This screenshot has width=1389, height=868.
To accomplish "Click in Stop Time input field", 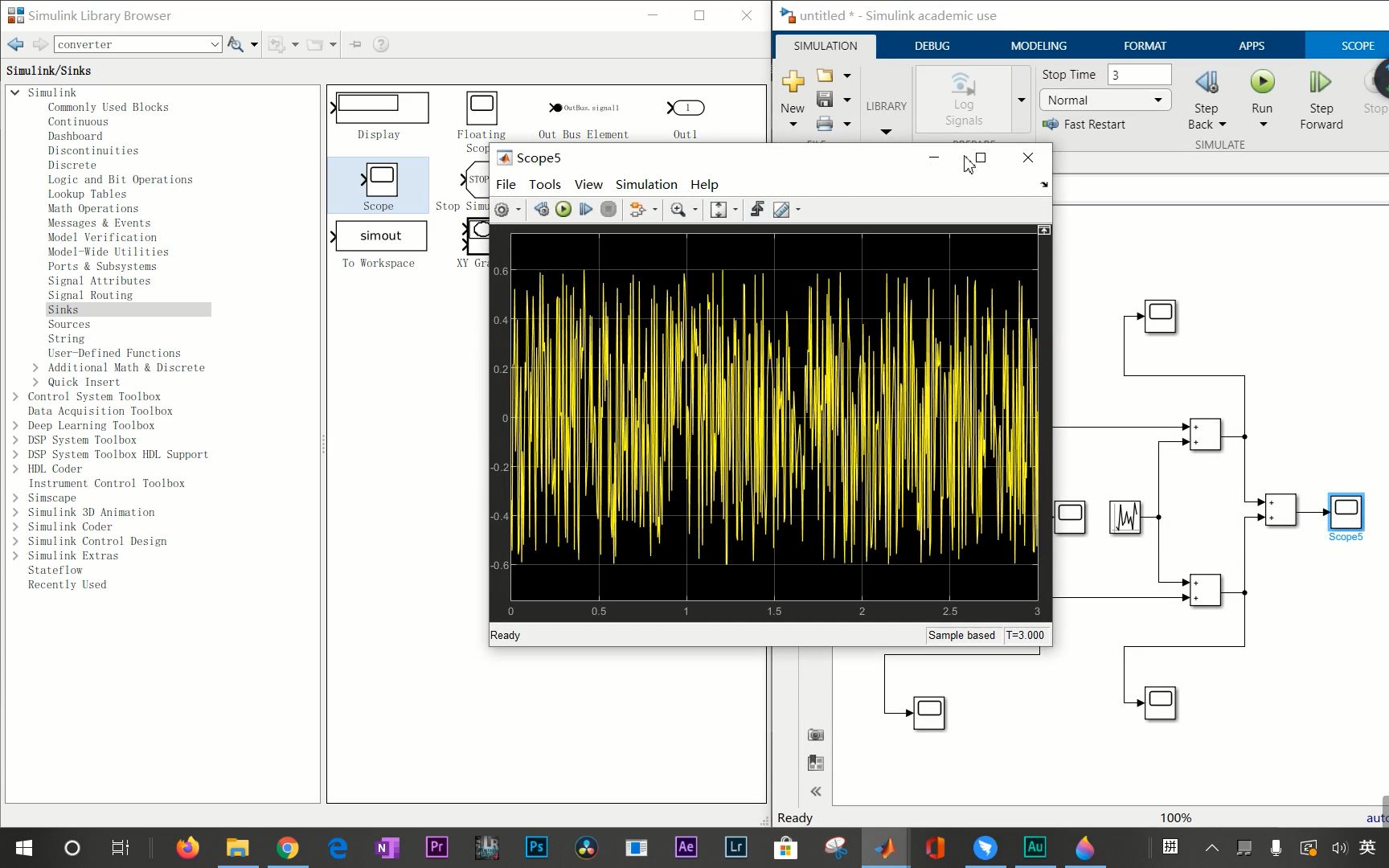I will 1139,75.
